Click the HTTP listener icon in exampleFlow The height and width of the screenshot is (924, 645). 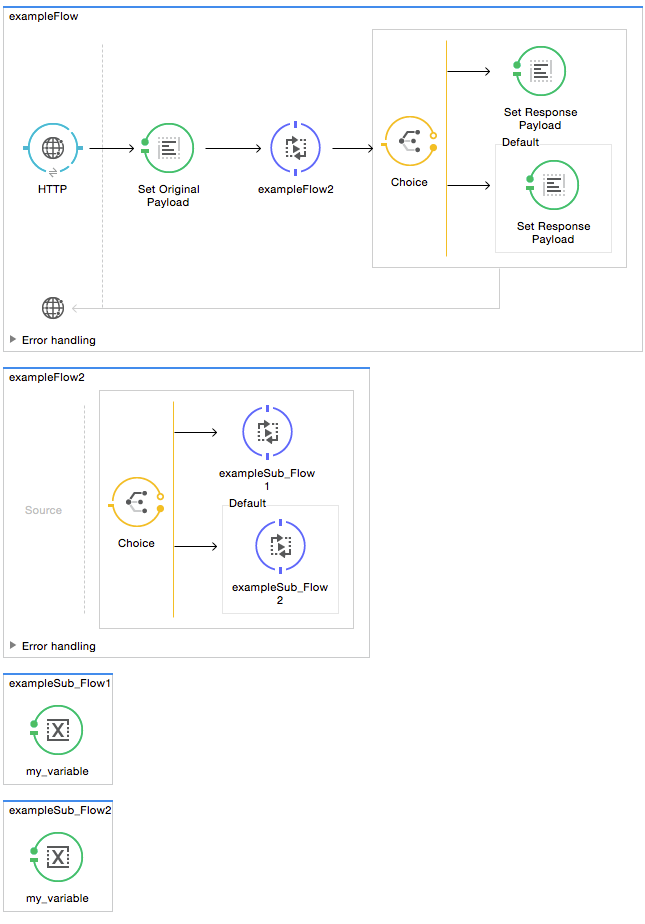(x=53, y=148)
